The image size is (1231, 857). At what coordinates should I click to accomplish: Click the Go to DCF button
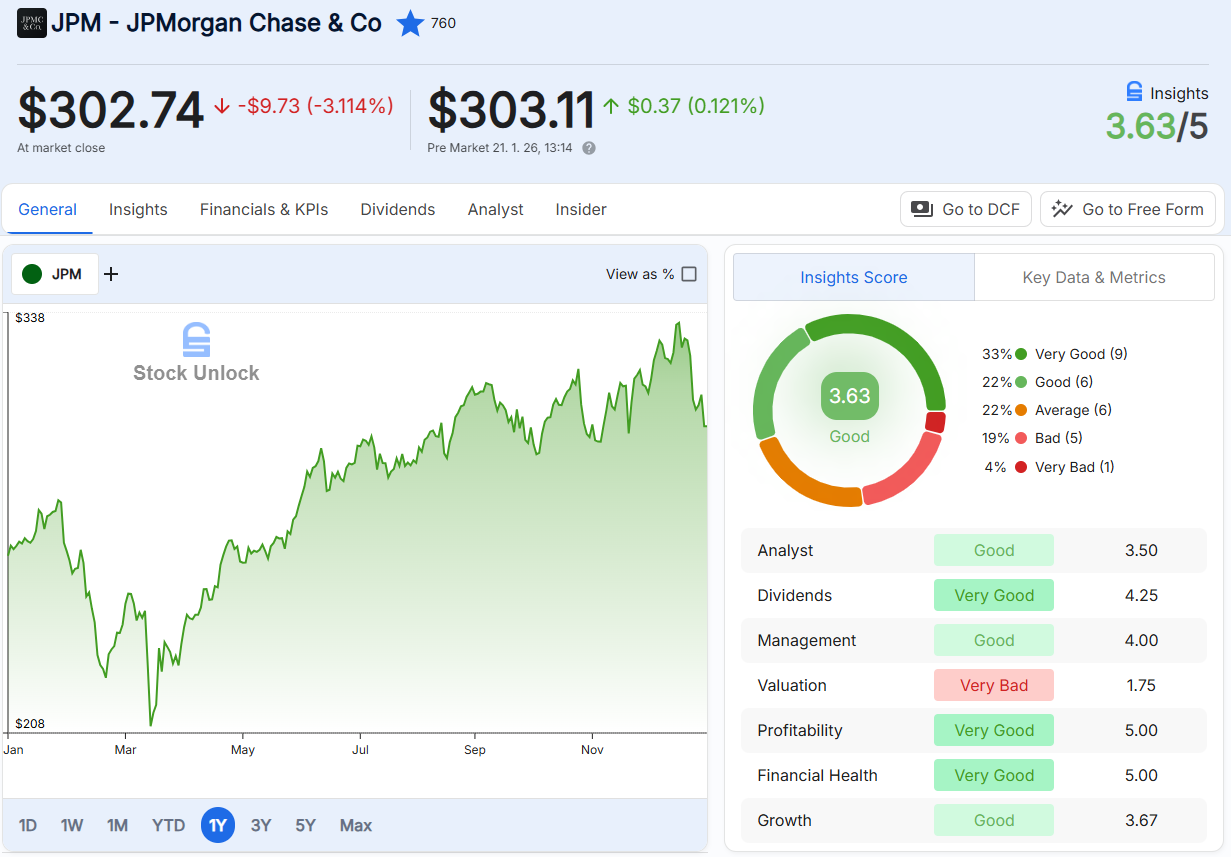tap(965, 209)
